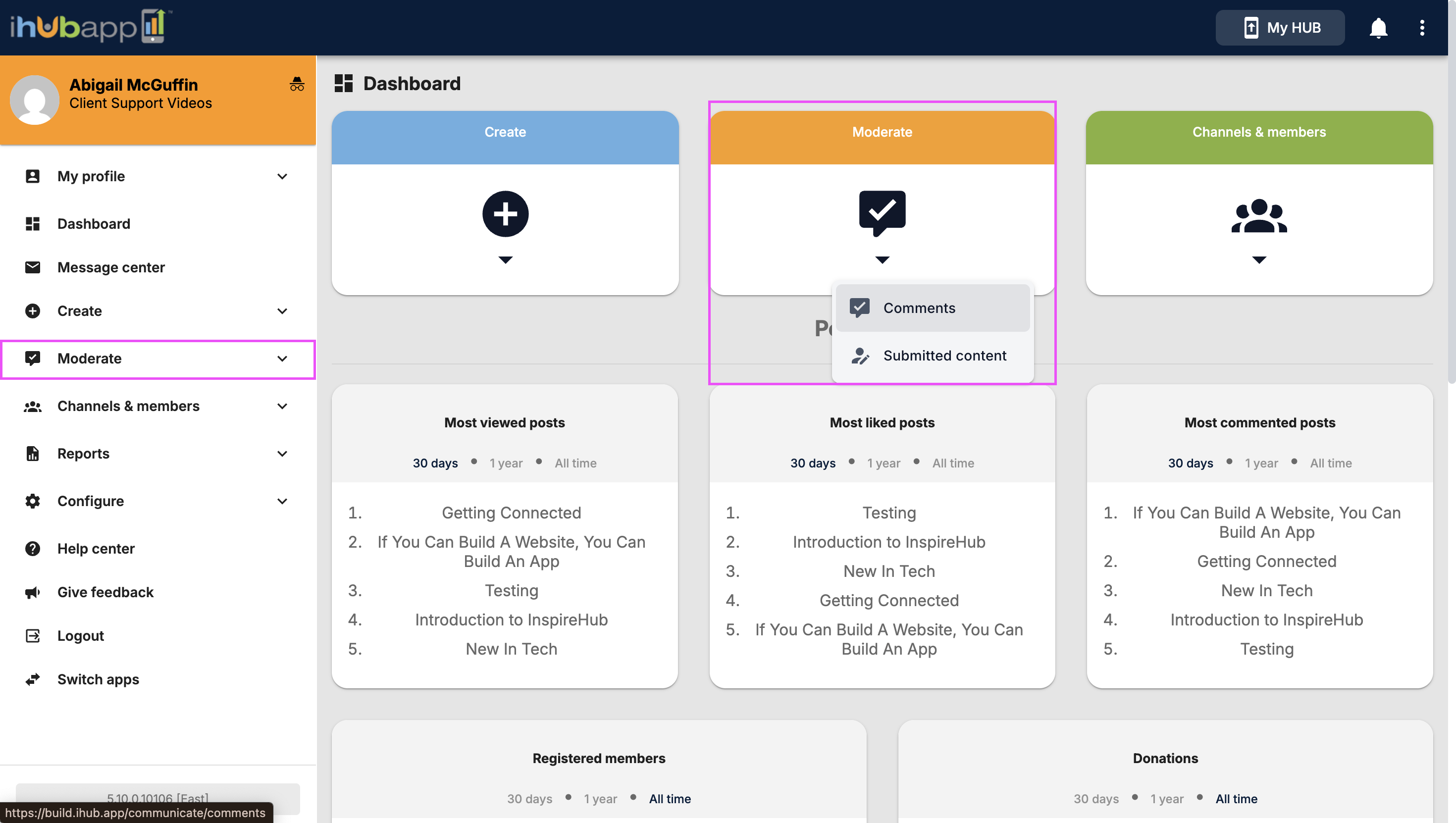This screenshot has width=1456, height=823.
Task: Click New In Tech in Most commented posts
Action: pyautogui.click(x=1266, y=590)
